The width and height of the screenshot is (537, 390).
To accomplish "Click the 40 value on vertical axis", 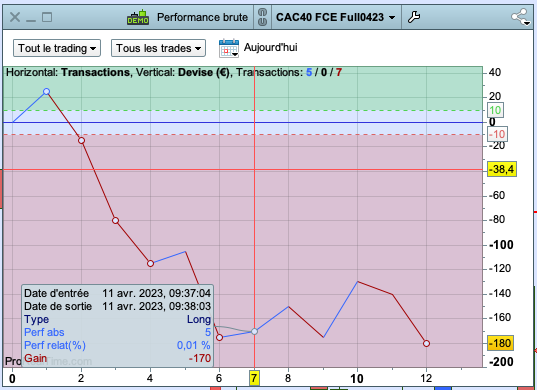I will (x=495, y=72).
